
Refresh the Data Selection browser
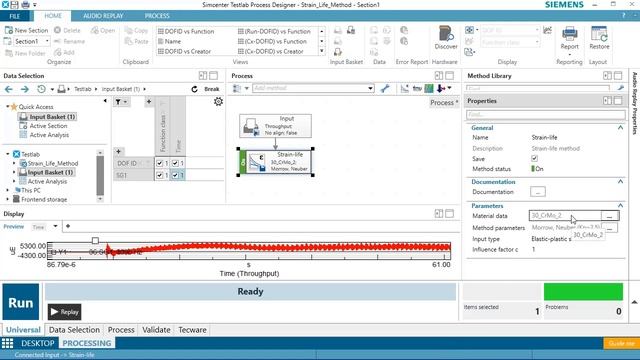[x=194, y=89]
